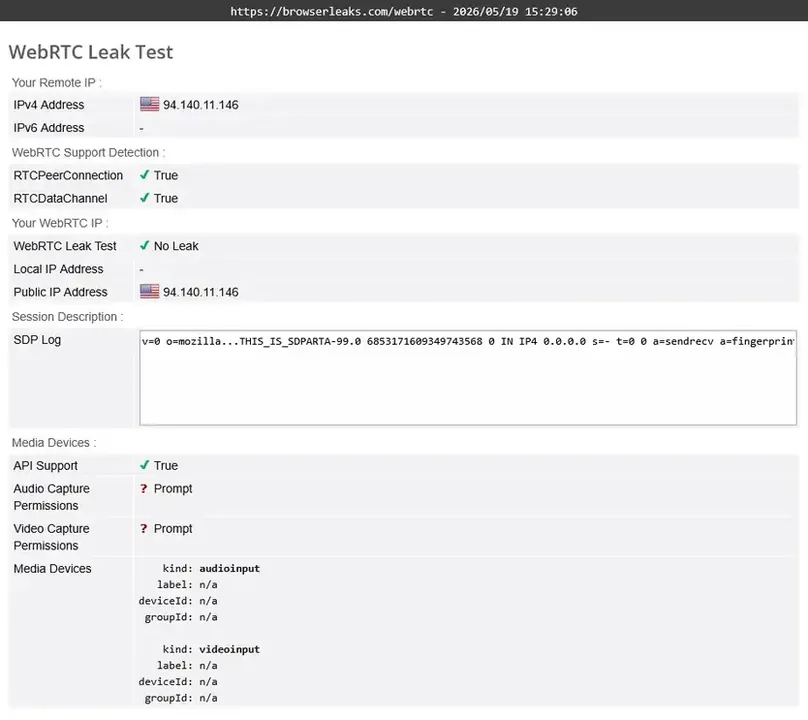Viewport: 808px width, 720px height.
Task: Click the 'WebRTC Support Detection' section label
Action: click(88, 153)
